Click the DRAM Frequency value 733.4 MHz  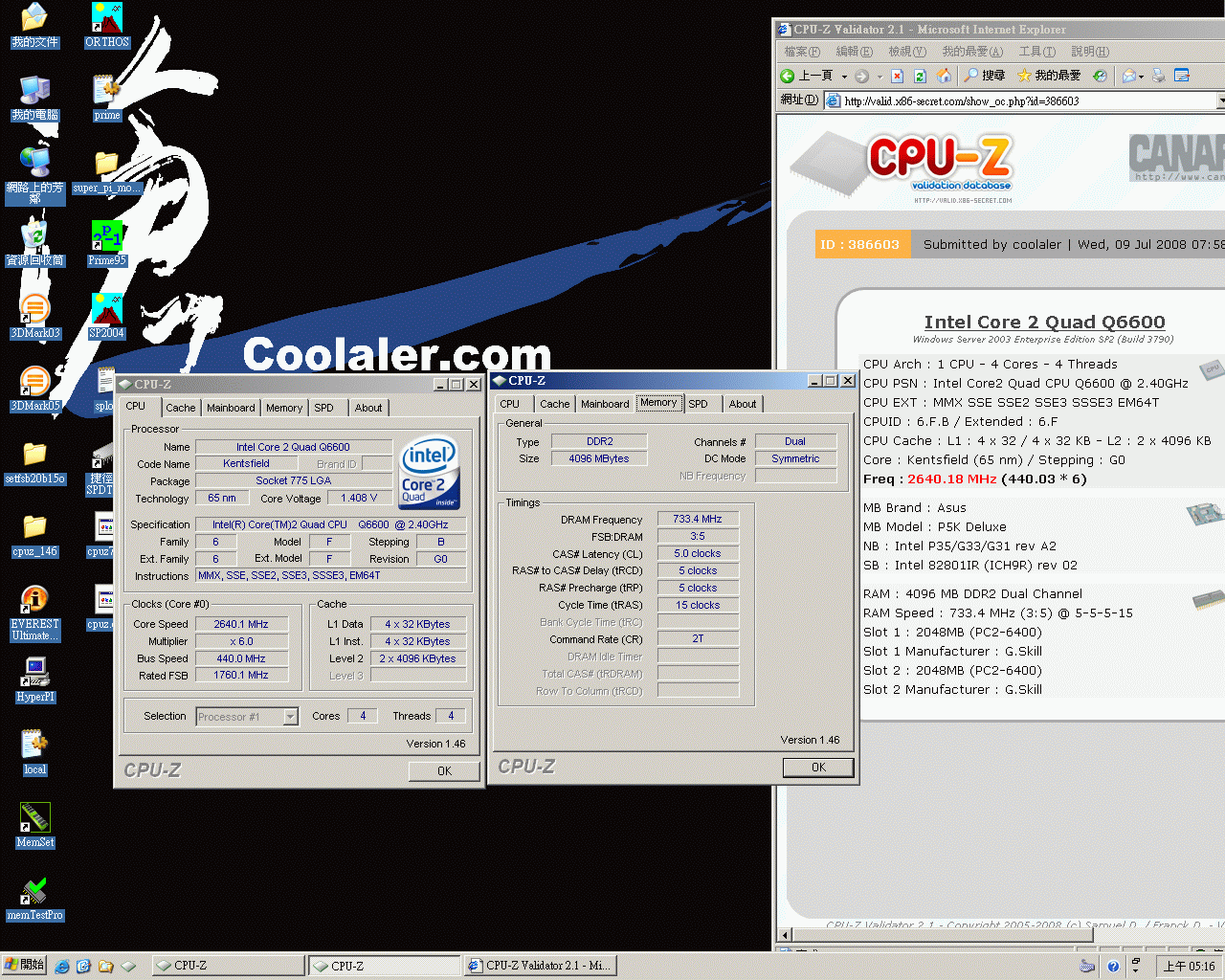click(698, 519)
